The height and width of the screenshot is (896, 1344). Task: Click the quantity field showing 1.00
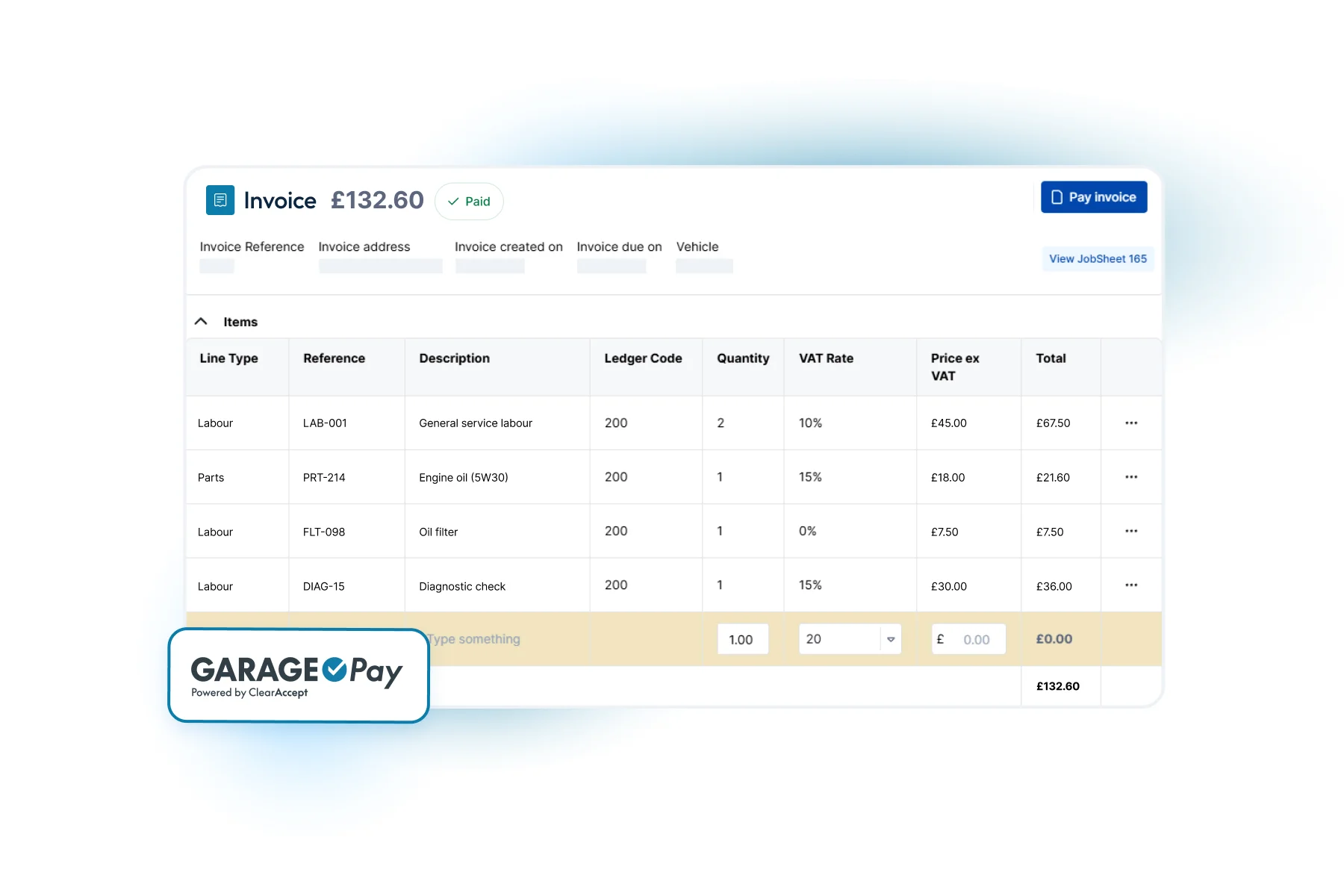pos(743,639)
